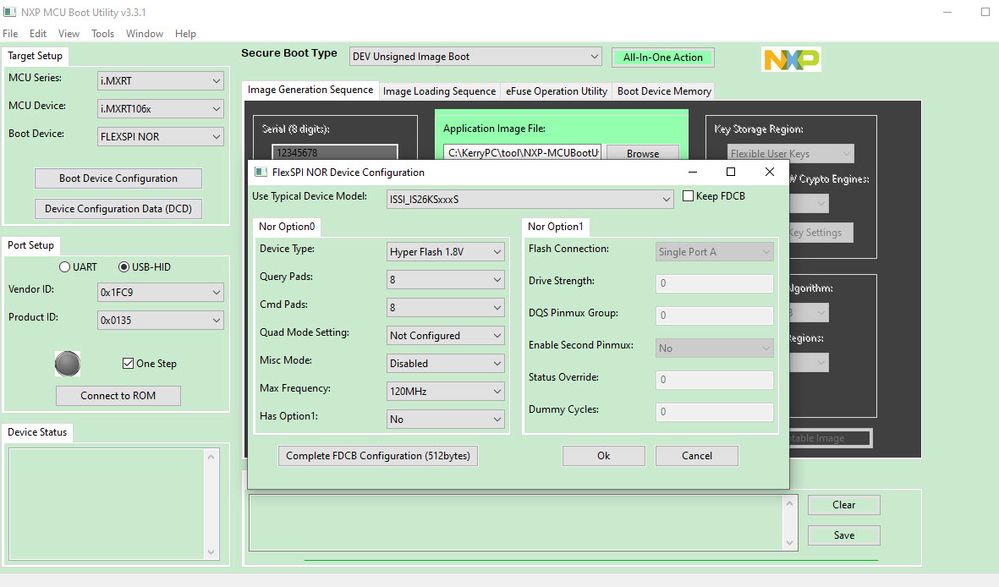This screenshot has width=999, height=587.
Task: Expand the MCU Series dropdown
Action: [160, 81]
